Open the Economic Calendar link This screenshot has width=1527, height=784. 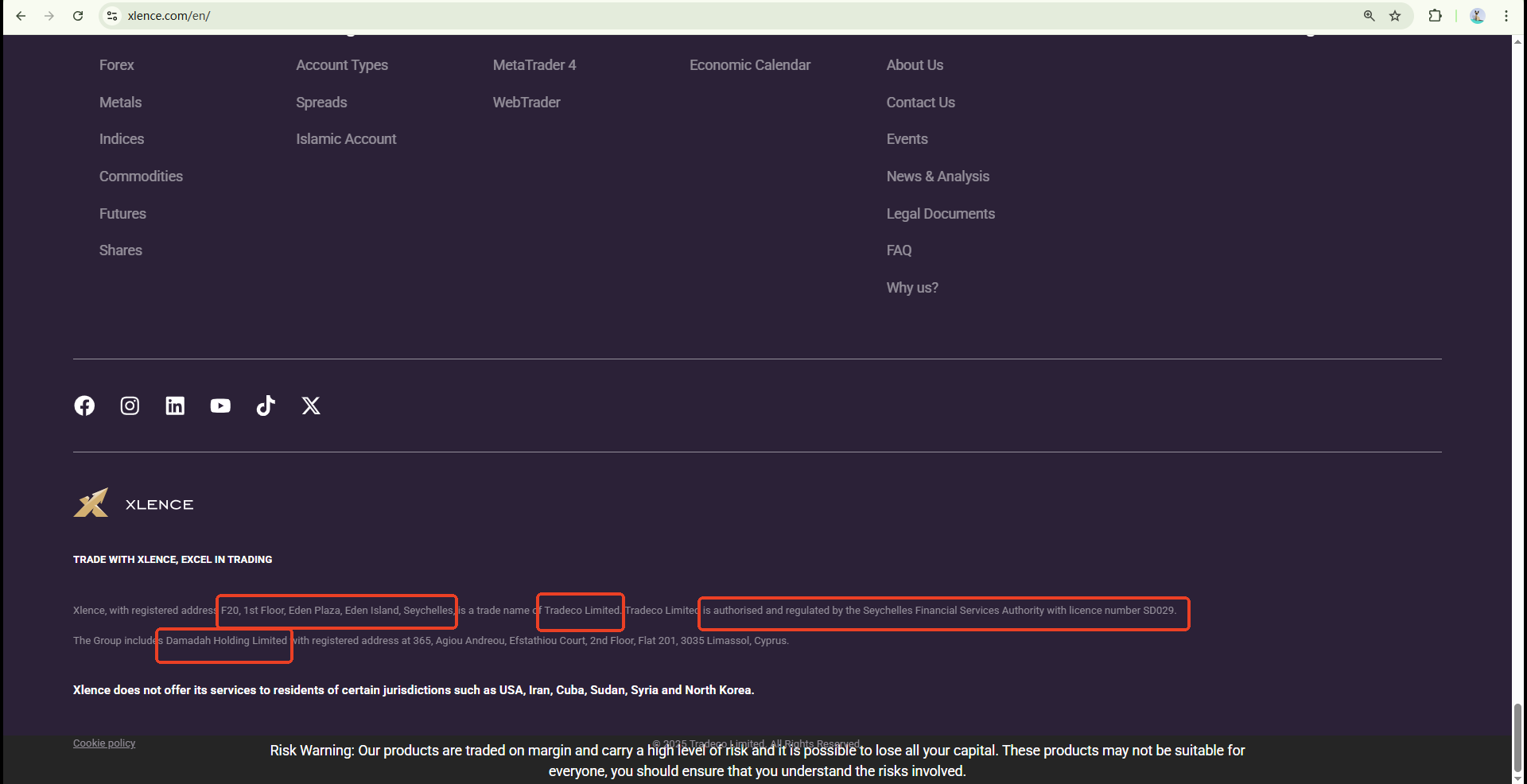[749, 65]
